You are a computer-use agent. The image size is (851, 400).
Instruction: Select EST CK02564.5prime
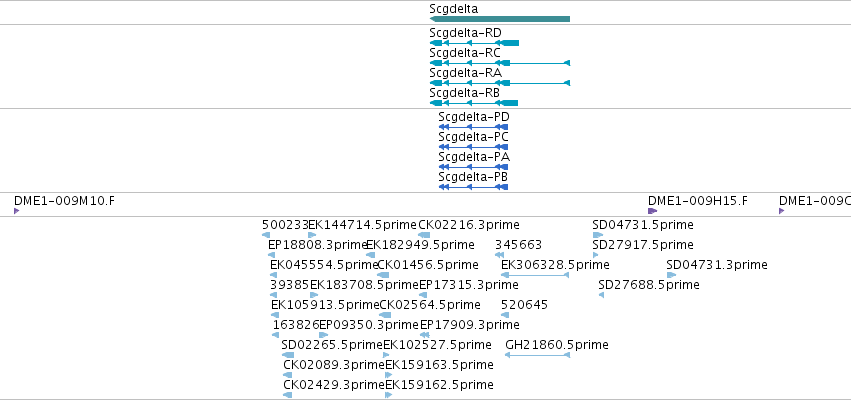385,315
